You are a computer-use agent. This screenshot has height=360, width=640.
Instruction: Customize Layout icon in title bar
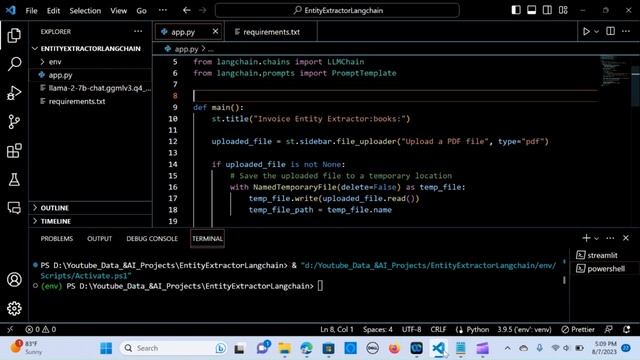tap(563, 10)
